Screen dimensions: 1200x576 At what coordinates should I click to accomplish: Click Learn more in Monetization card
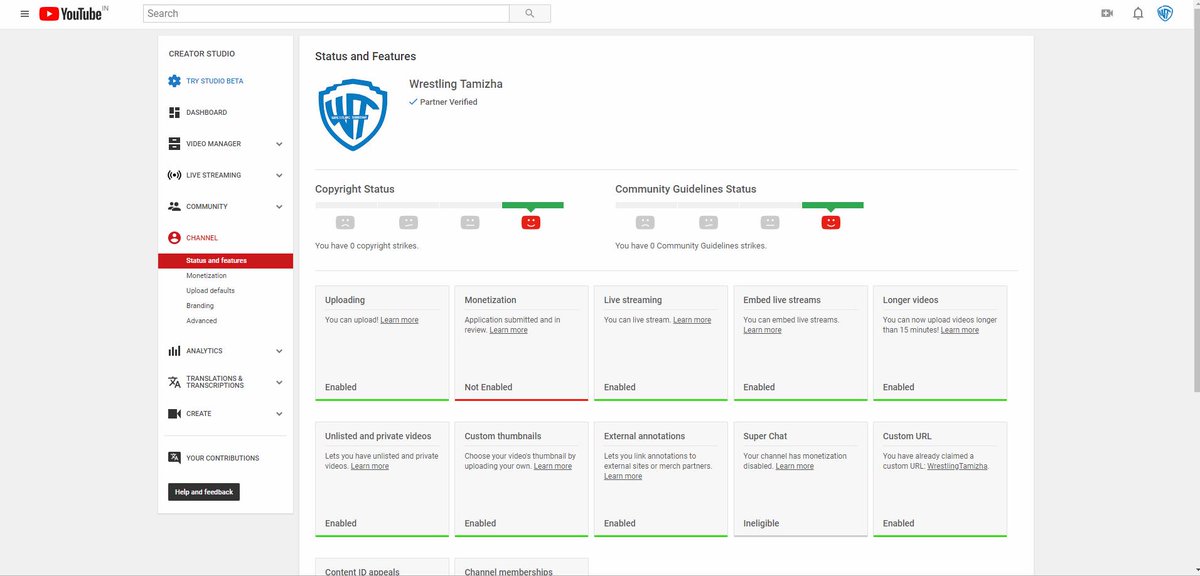click(508, 330)
